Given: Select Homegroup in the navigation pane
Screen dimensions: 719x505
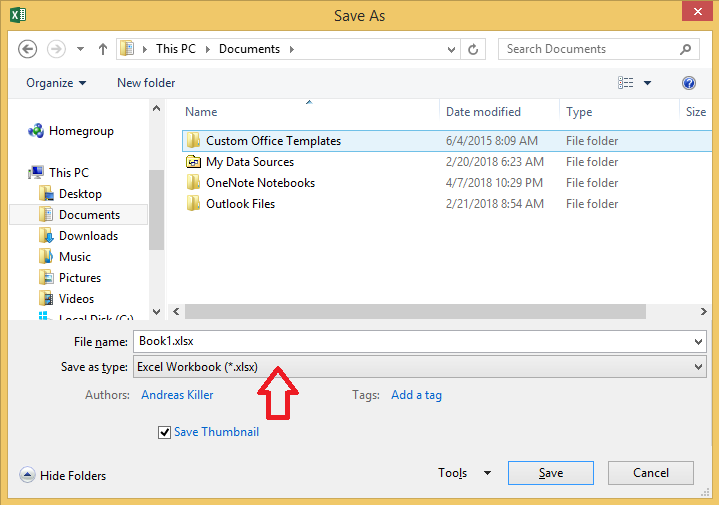Looking at the screenshot, I should (81, 131).
